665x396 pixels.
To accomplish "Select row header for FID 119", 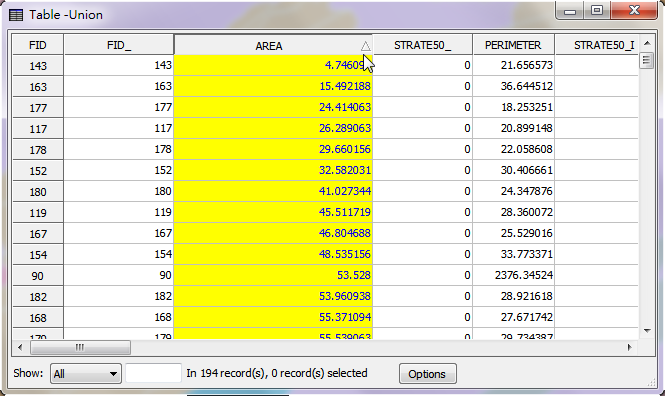I will (38, 212).
